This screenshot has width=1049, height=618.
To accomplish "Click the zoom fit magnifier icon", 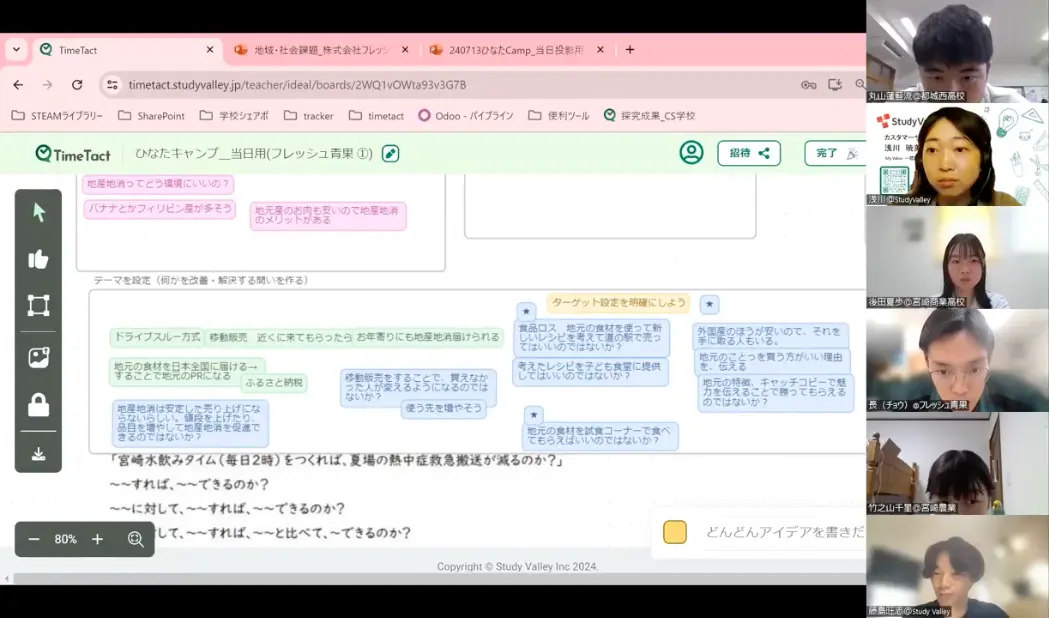I will point(136,539).
